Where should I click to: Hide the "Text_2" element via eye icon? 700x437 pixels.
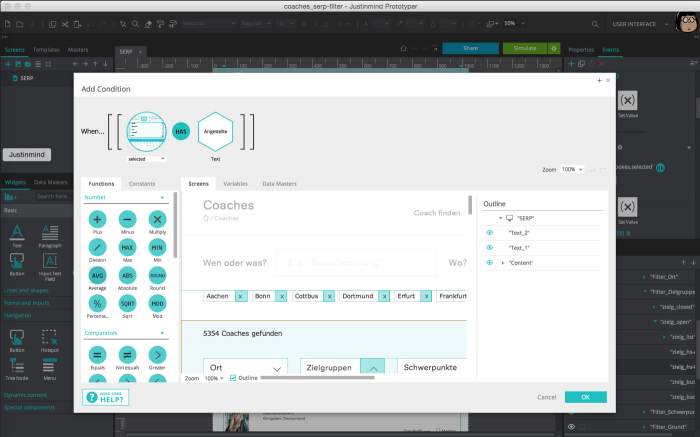490,232
